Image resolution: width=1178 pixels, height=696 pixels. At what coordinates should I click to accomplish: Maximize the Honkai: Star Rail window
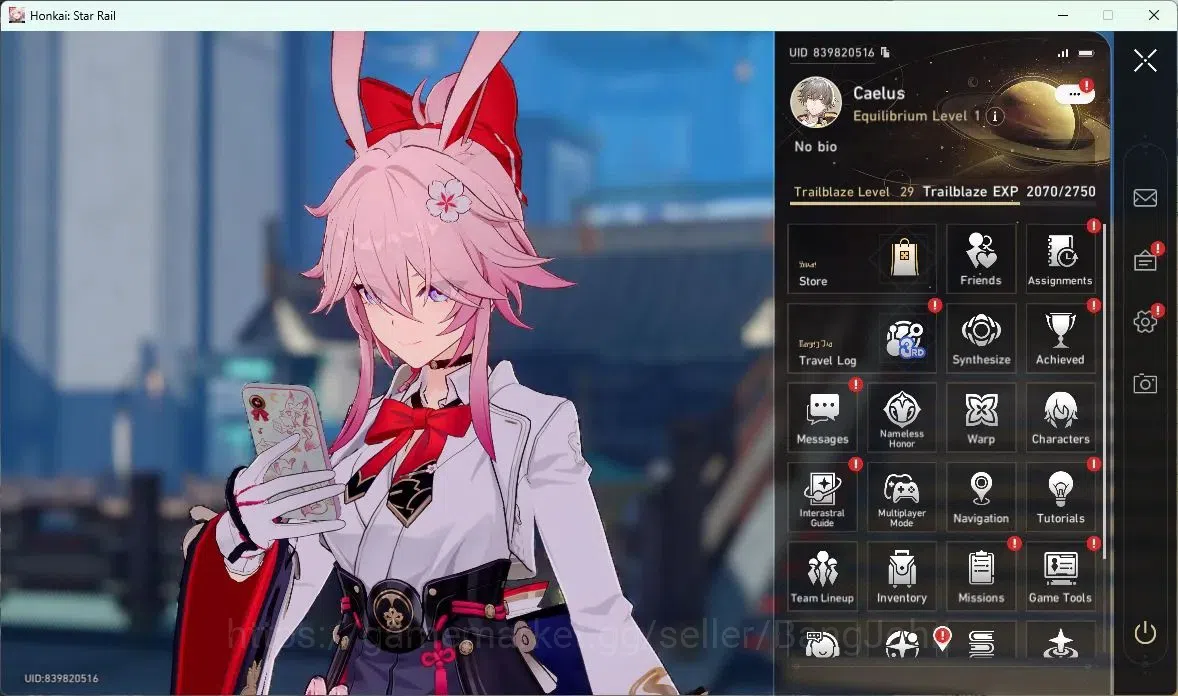click(1108, 15)
